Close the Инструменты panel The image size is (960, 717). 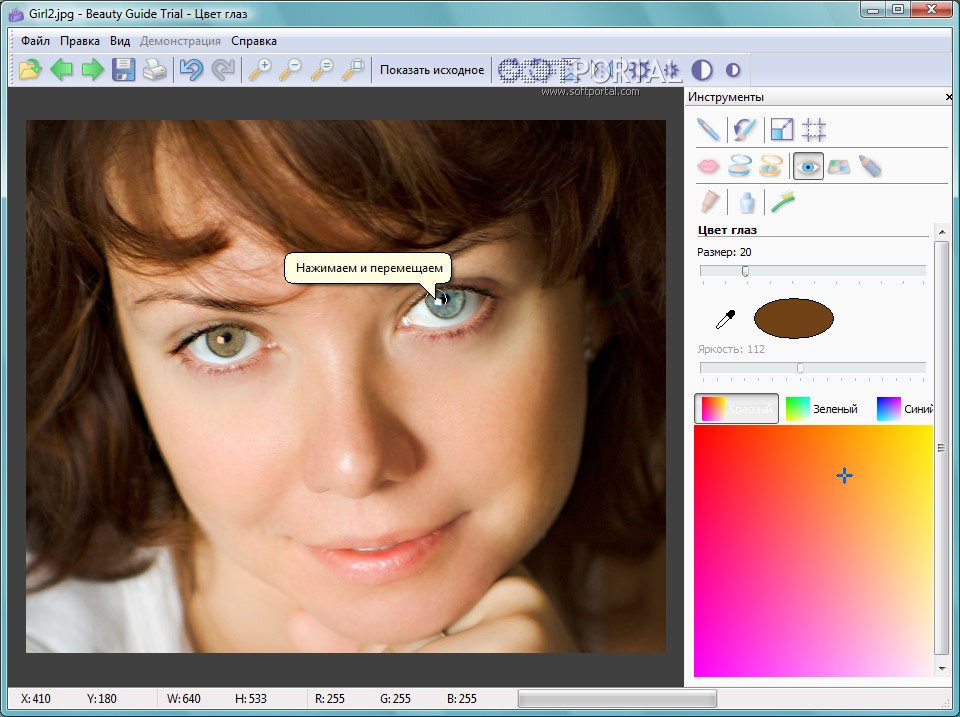(x=949, y=97)
